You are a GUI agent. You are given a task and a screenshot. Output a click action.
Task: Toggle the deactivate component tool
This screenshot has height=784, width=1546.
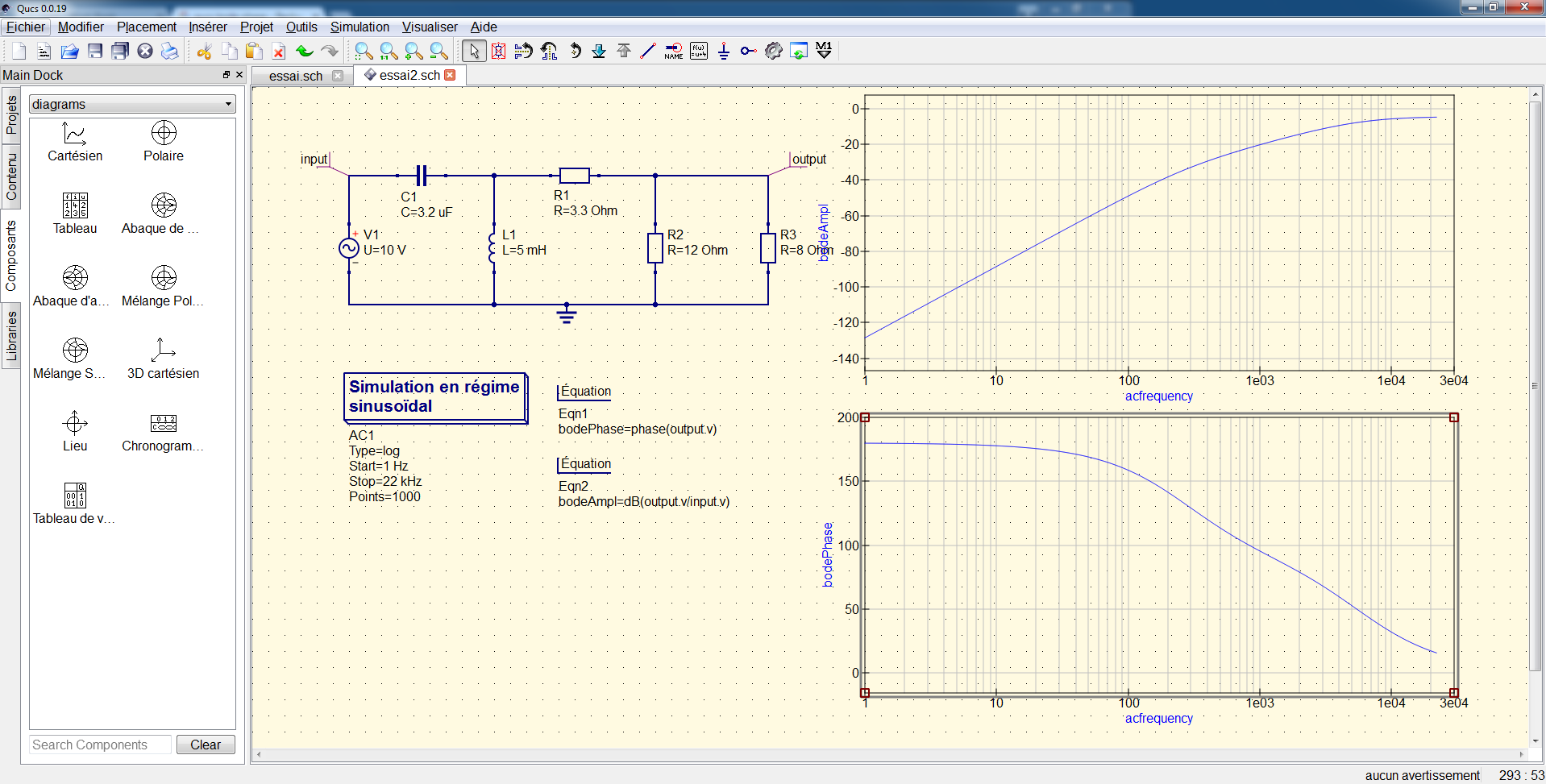coord(499,51)
